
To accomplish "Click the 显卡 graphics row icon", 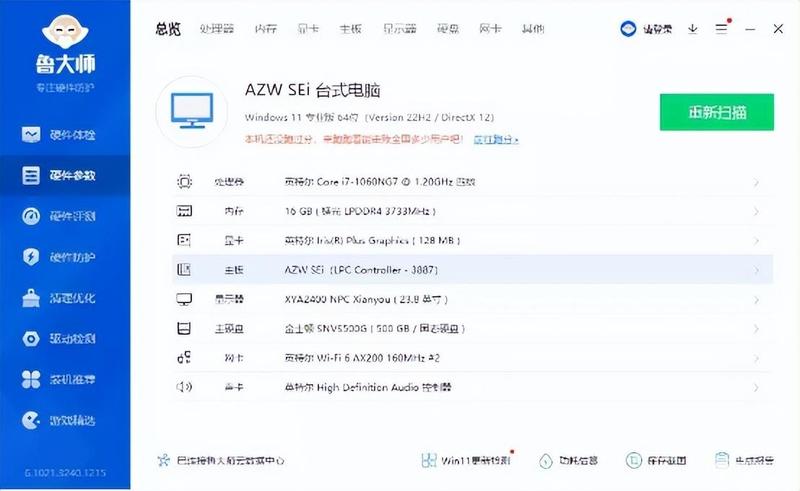I will 184,240.
